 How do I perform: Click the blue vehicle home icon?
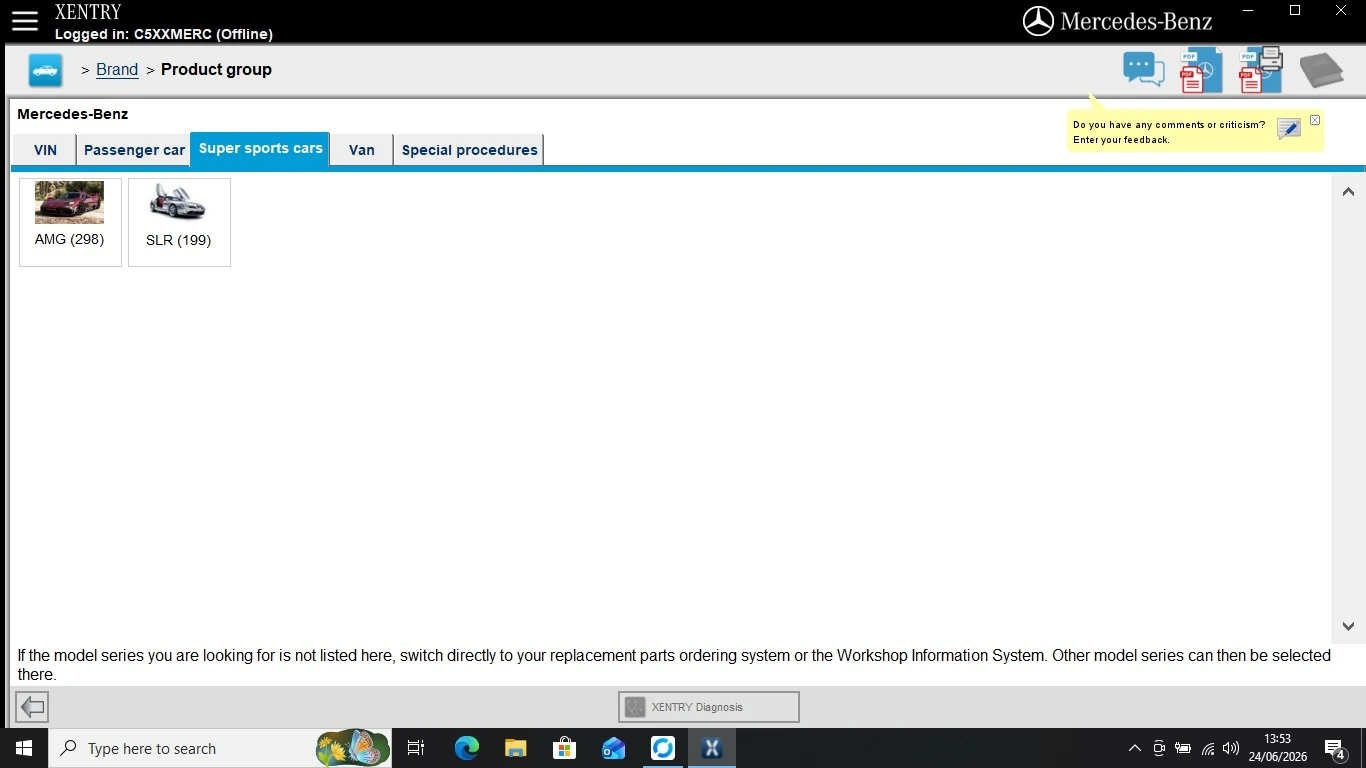click(x=45, y=70)
